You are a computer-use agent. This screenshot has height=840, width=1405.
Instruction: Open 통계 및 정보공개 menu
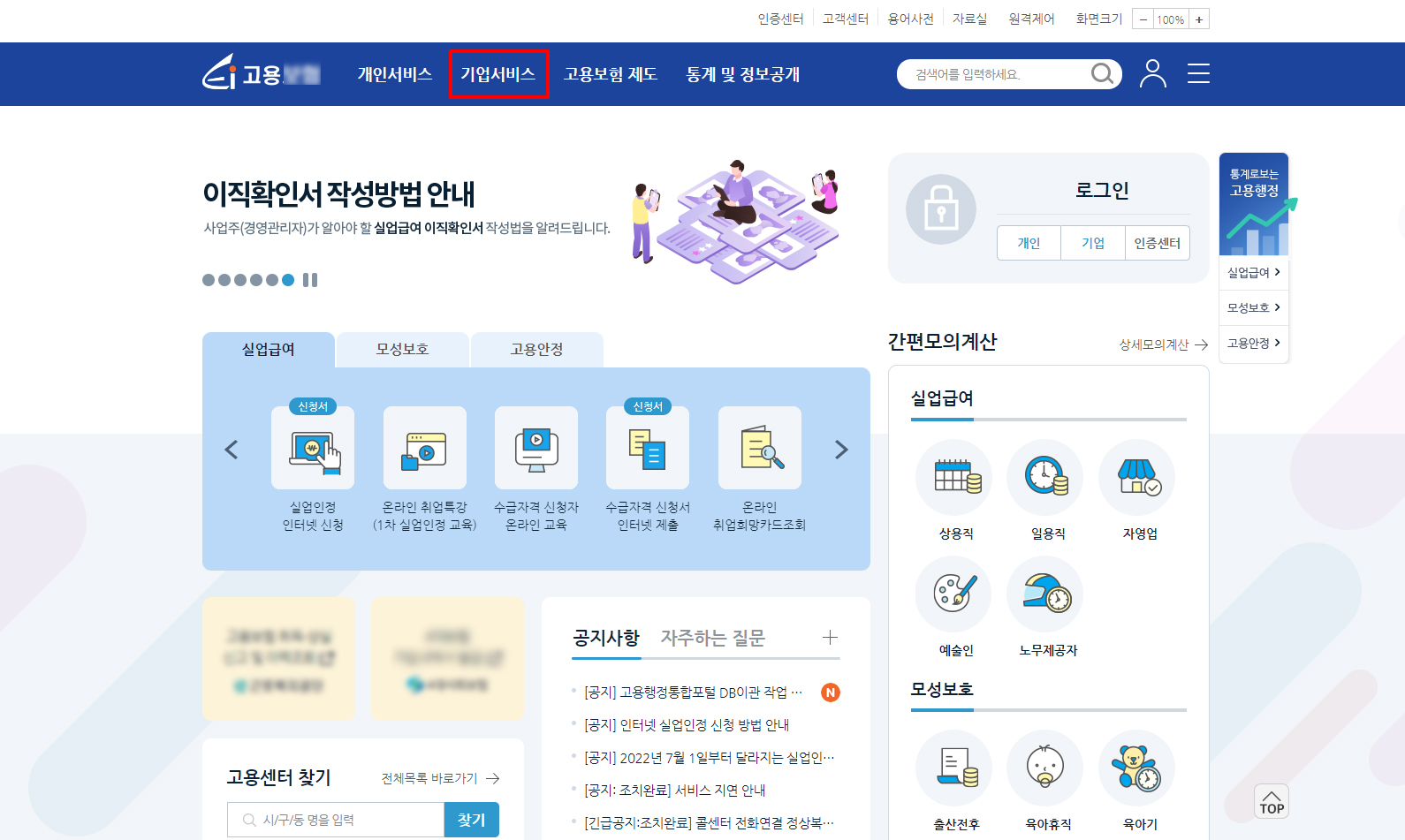coord(743,74)
